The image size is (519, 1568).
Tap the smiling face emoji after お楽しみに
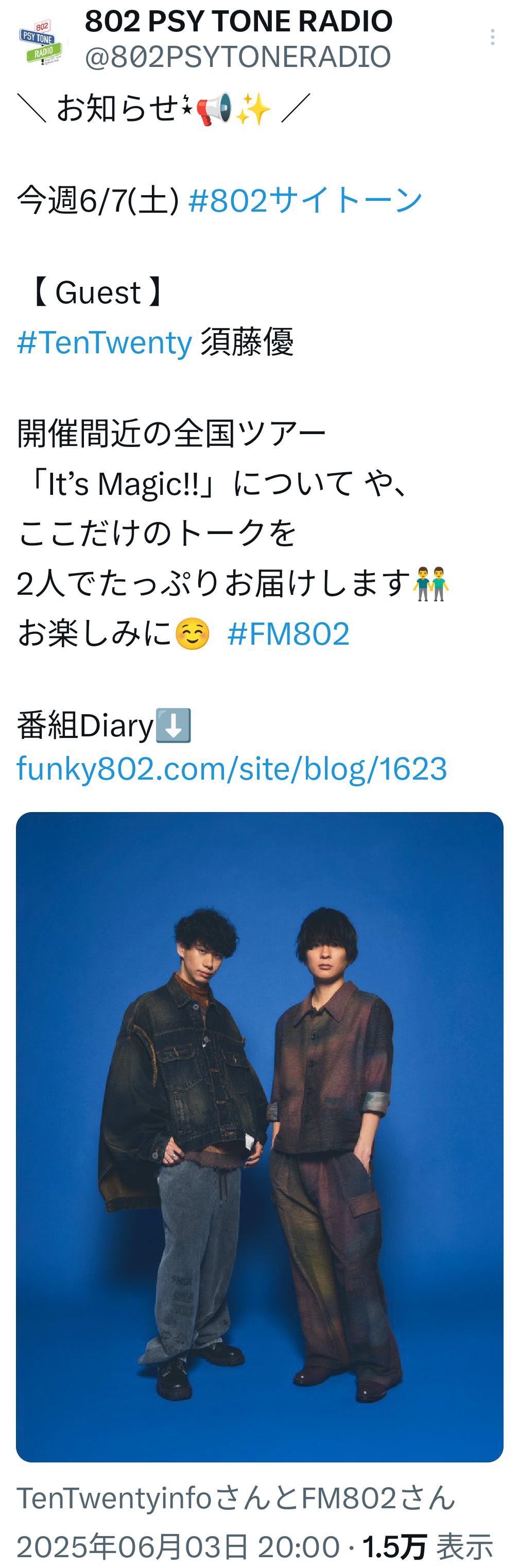pos(192,633)
